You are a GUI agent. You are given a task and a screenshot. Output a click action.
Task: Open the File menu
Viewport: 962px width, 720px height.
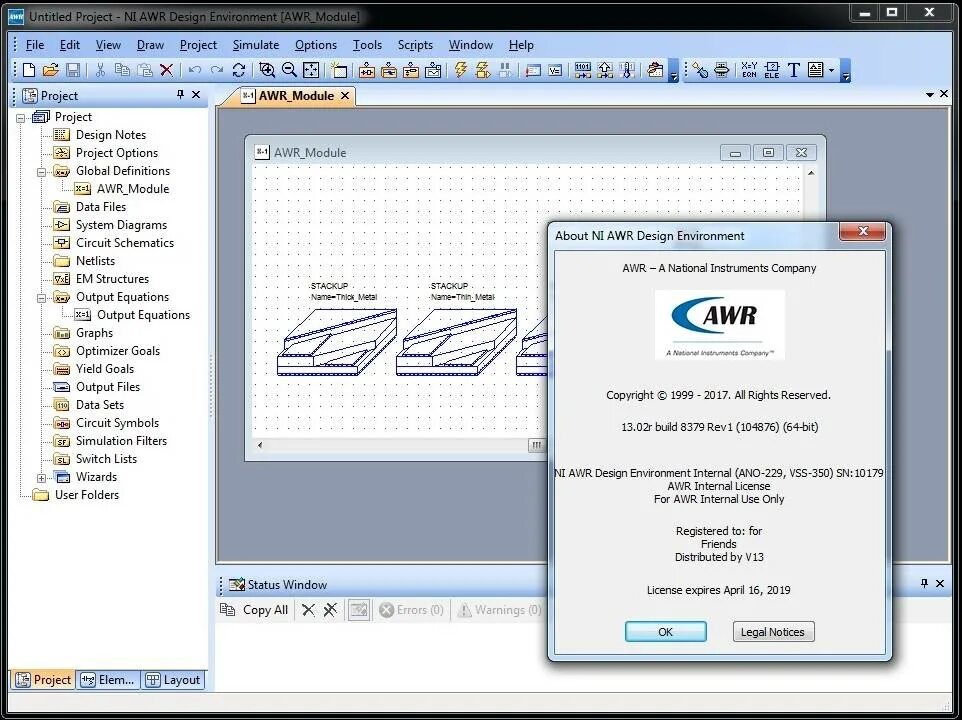pyautogui.click(x=34, y=45)
